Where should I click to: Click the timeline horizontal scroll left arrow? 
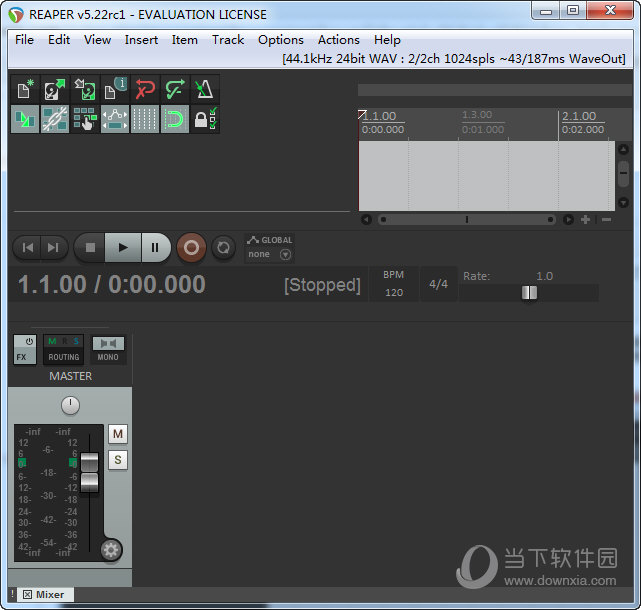(366, 220)
